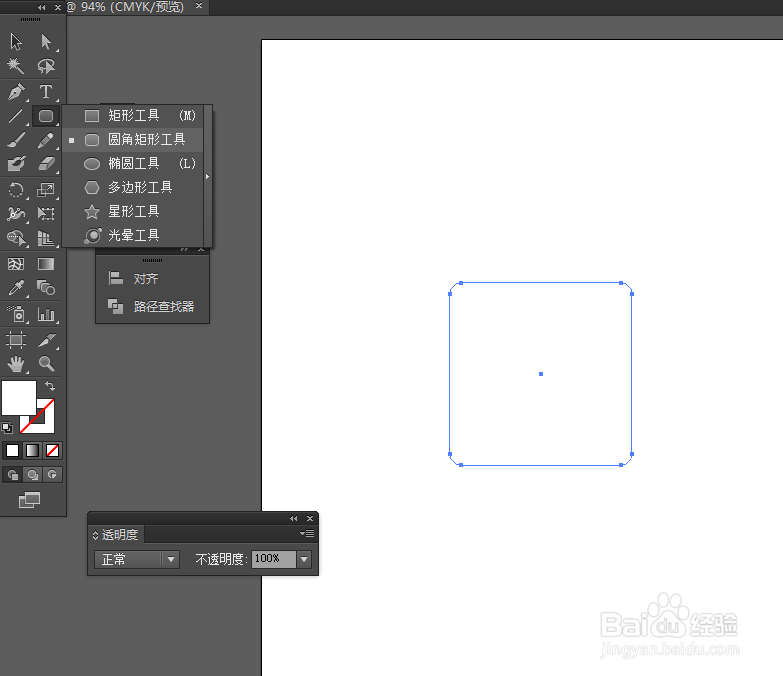Select the Blob Brush tool
This screenshot has width=783, height=676.
16,164
